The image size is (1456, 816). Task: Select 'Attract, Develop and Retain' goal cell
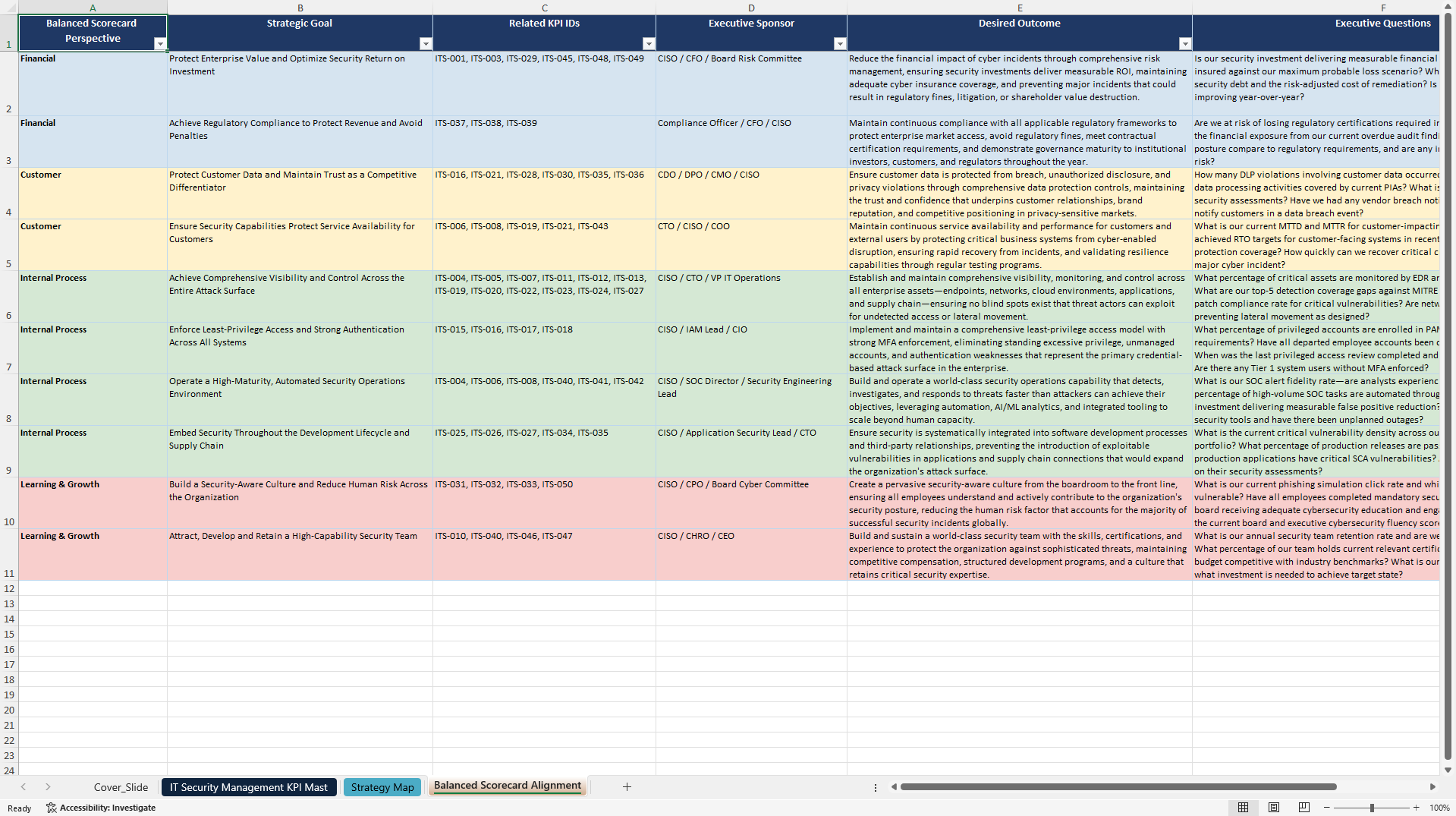(300, 554)
